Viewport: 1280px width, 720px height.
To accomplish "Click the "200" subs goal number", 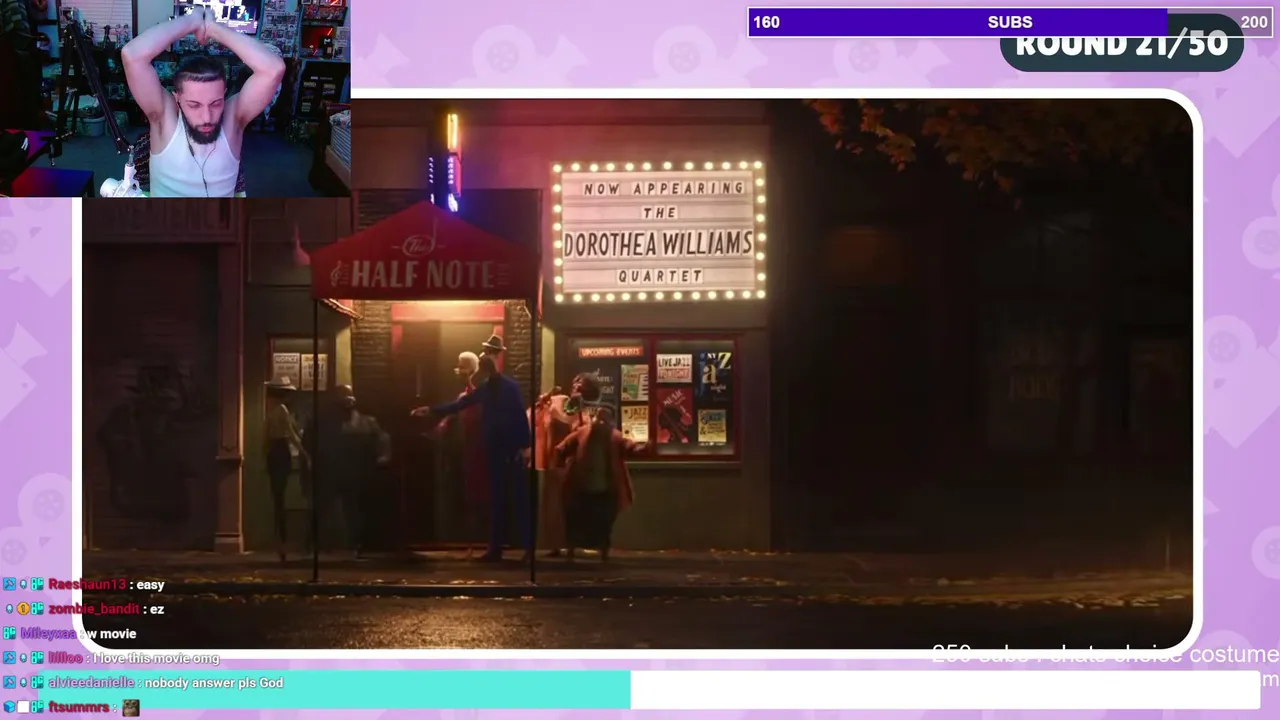I will 1253,22.
